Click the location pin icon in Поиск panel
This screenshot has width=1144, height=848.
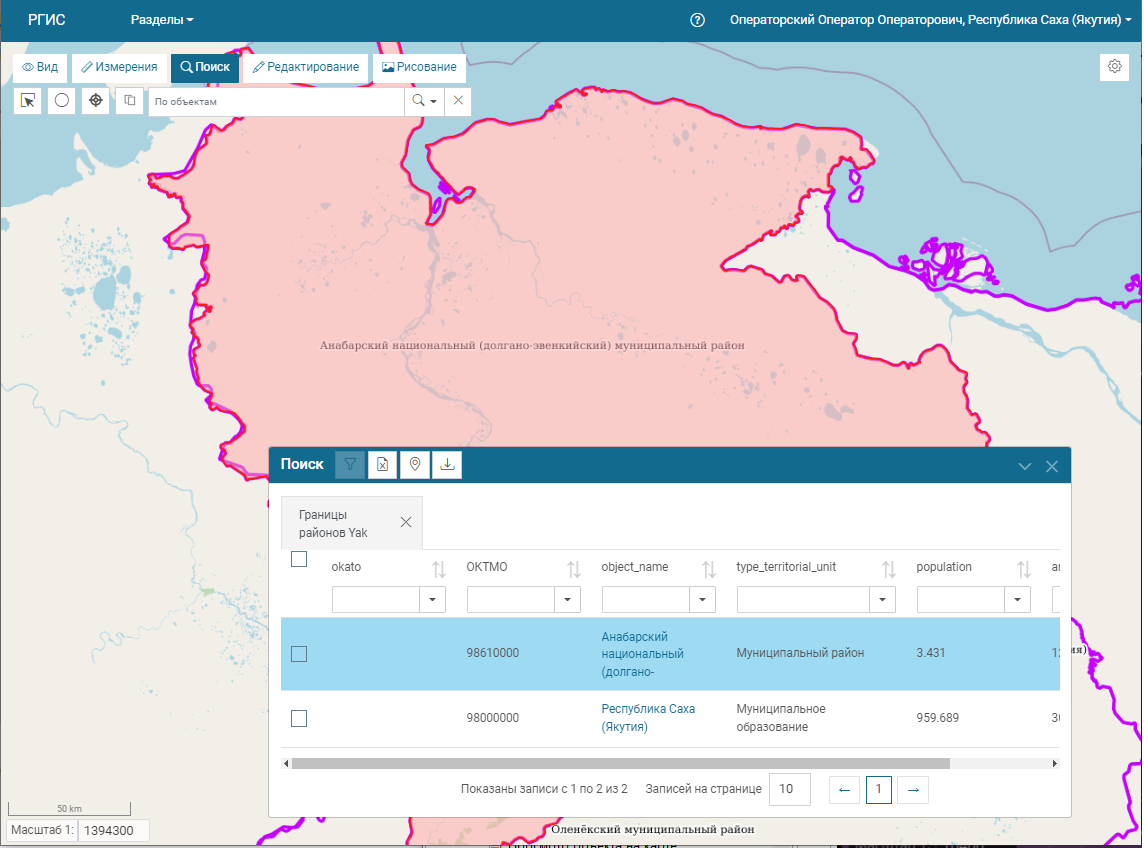[414, 464]
